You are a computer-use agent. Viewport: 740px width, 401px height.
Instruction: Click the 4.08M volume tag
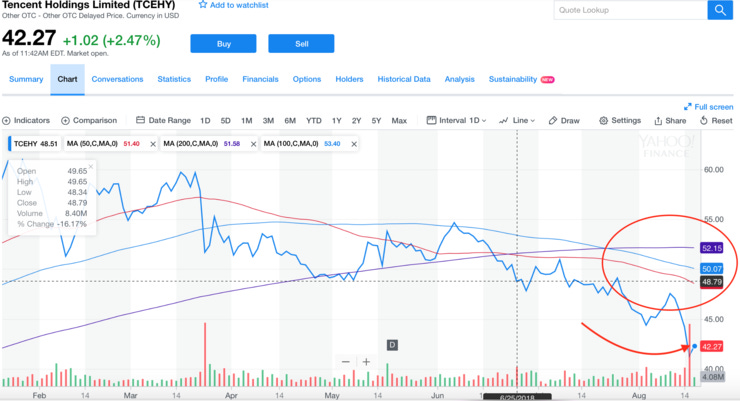point(713,376)
